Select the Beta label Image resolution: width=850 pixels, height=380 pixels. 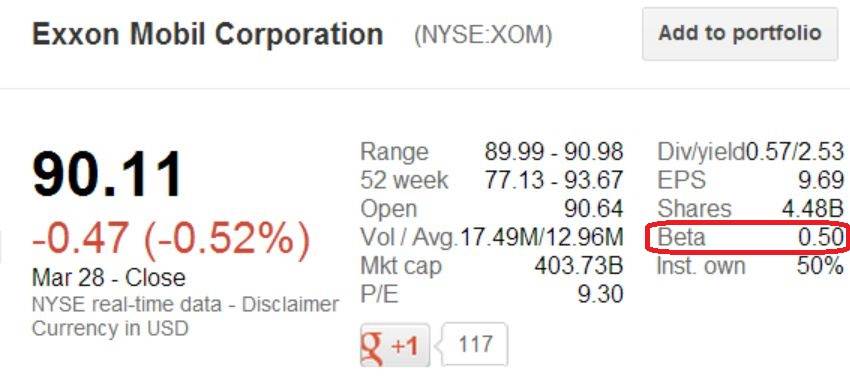click(x=681, y=237)
